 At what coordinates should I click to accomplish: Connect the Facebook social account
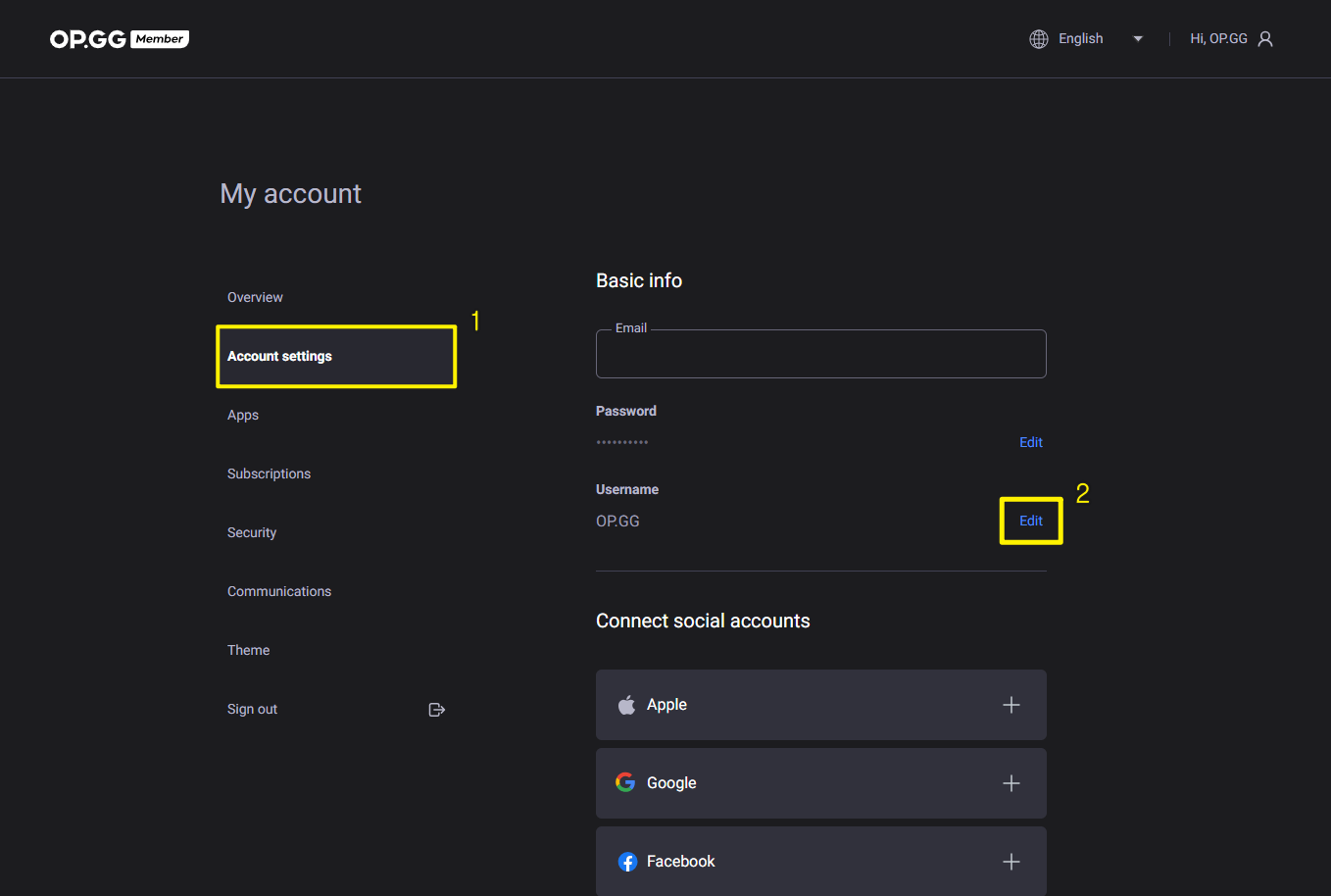(x=821, y=861)
